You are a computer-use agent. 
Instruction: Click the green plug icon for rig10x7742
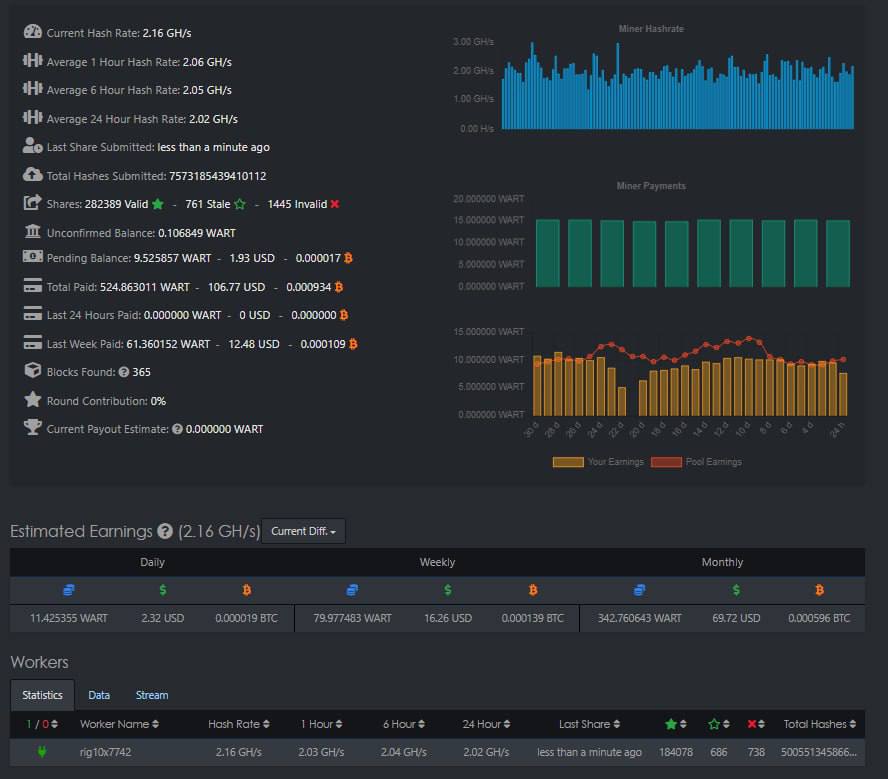[x=42, y=752]
